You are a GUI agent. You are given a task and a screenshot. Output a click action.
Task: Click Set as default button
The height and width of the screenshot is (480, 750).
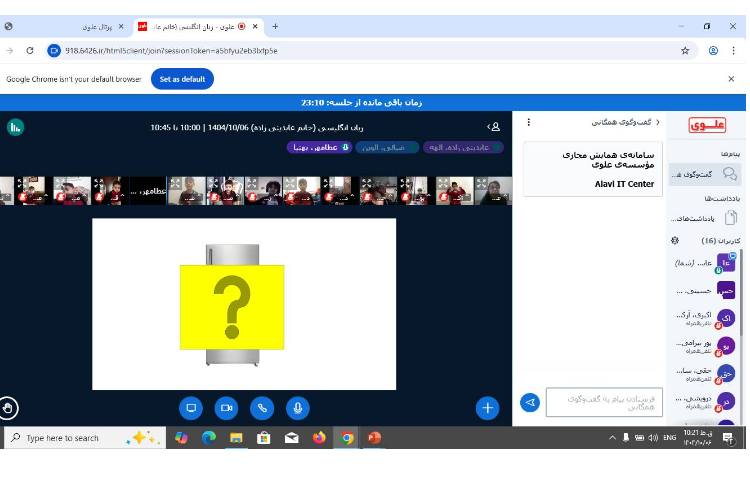(x=182, y=79)
